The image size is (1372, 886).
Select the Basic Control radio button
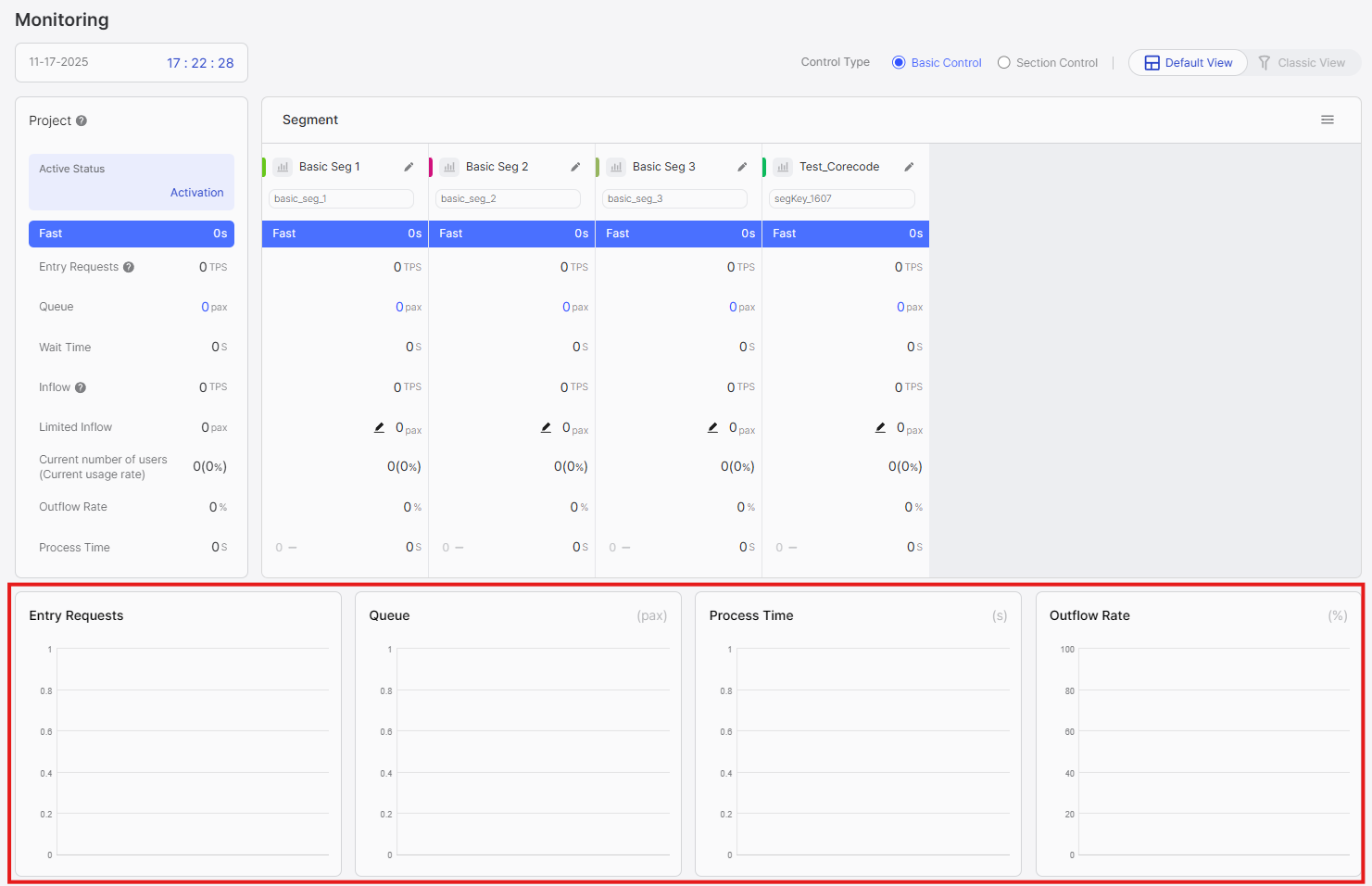coord(899,62)
